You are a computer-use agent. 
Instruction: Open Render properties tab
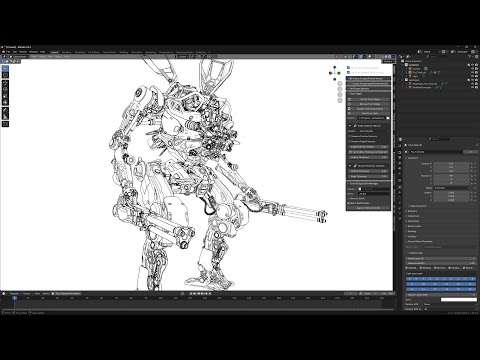(x=400, y=152)
